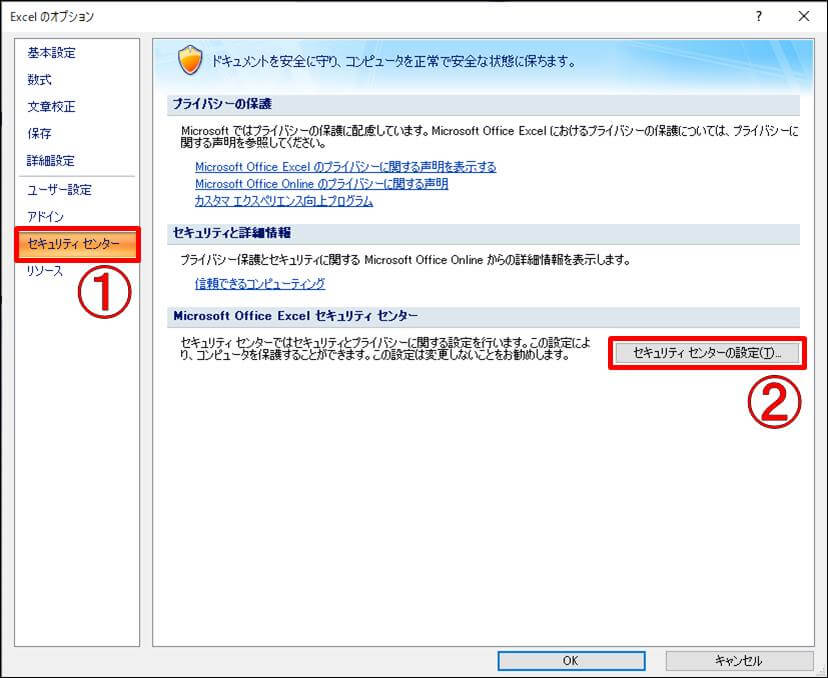
Task: Click the security shield icon in header
Action: pyautogui.click(x=190, y=60)
